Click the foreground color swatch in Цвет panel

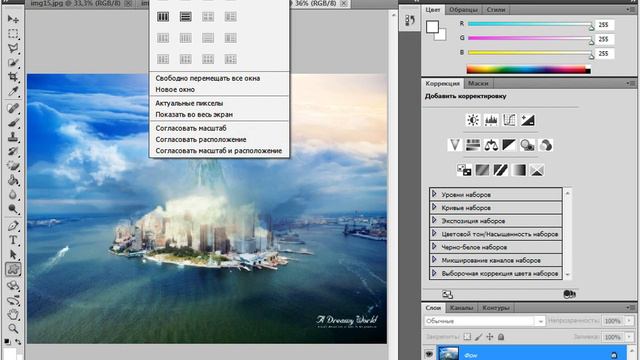coord(432,27)
